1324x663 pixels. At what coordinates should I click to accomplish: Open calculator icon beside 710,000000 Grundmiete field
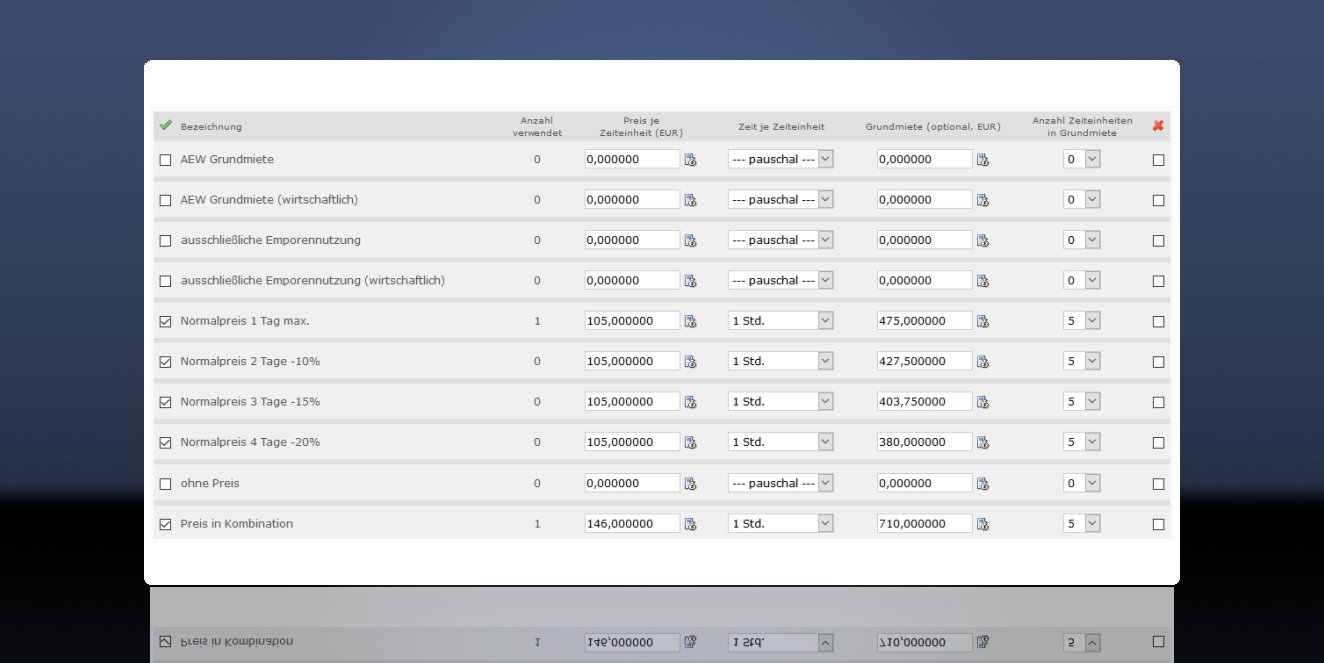coord(983,524)
